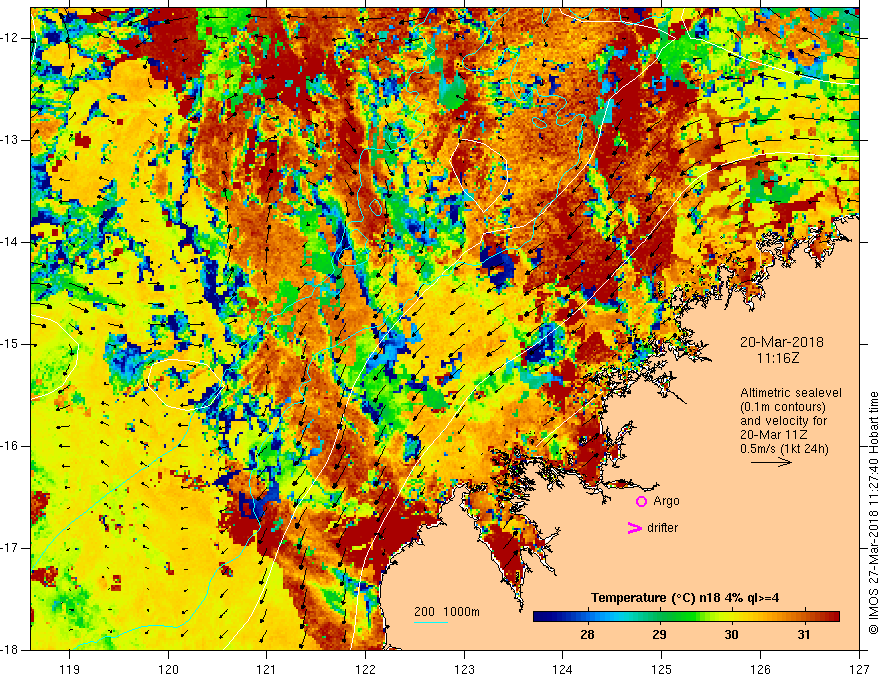Click the 'and velocity for' caption line

click(783, 421)
